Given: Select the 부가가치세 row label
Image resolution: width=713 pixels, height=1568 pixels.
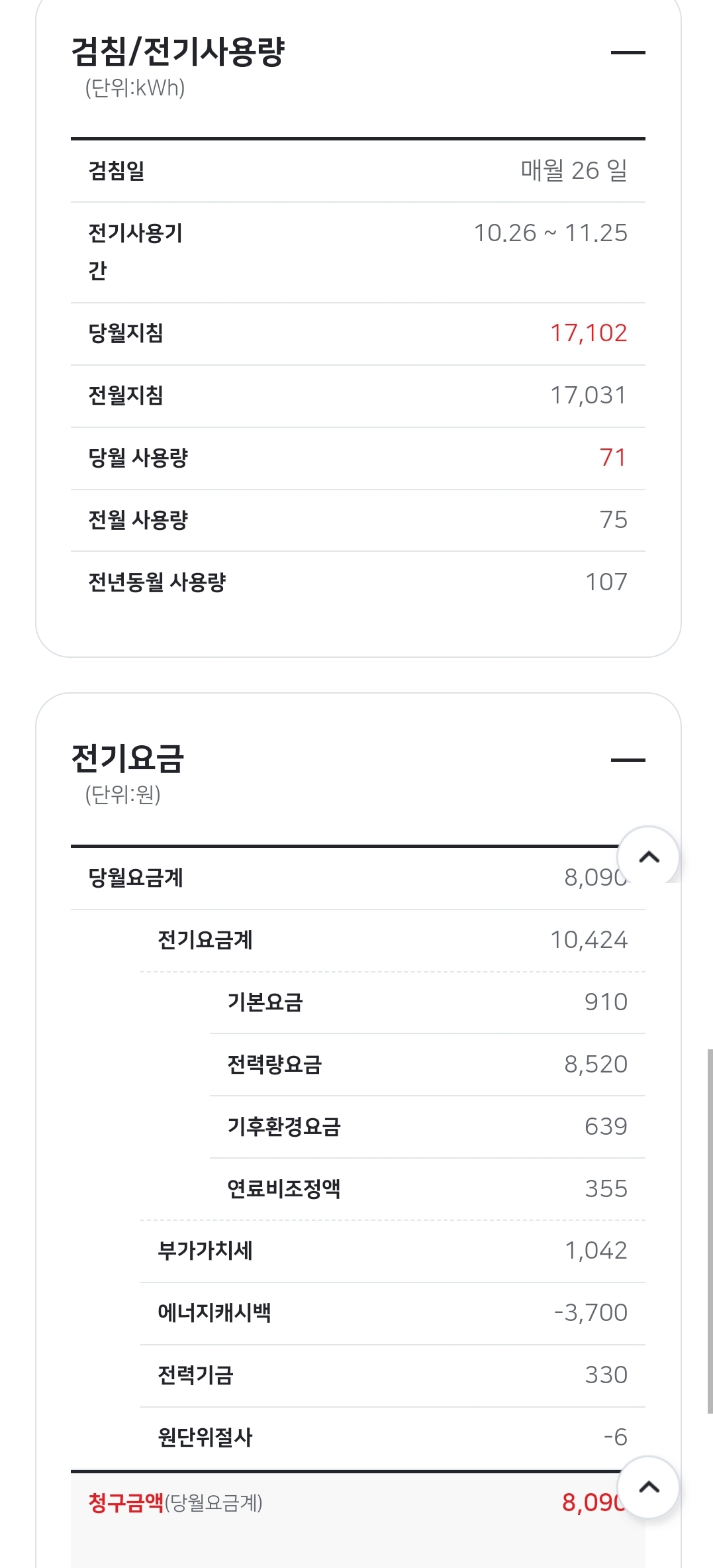Looking at the screenshot, I should click(x=205, y=1251).
